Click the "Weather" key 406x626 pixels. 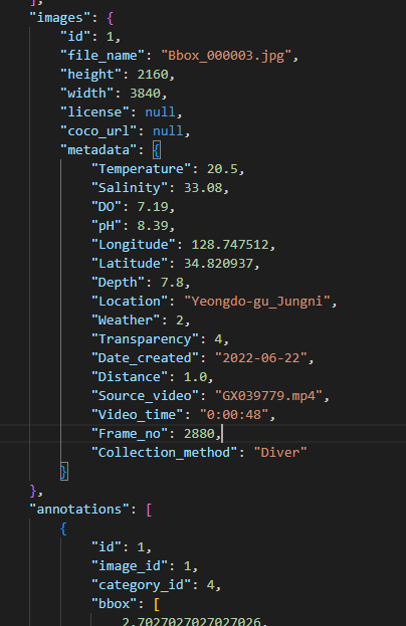pyautogui.click(x=126, y=320)
